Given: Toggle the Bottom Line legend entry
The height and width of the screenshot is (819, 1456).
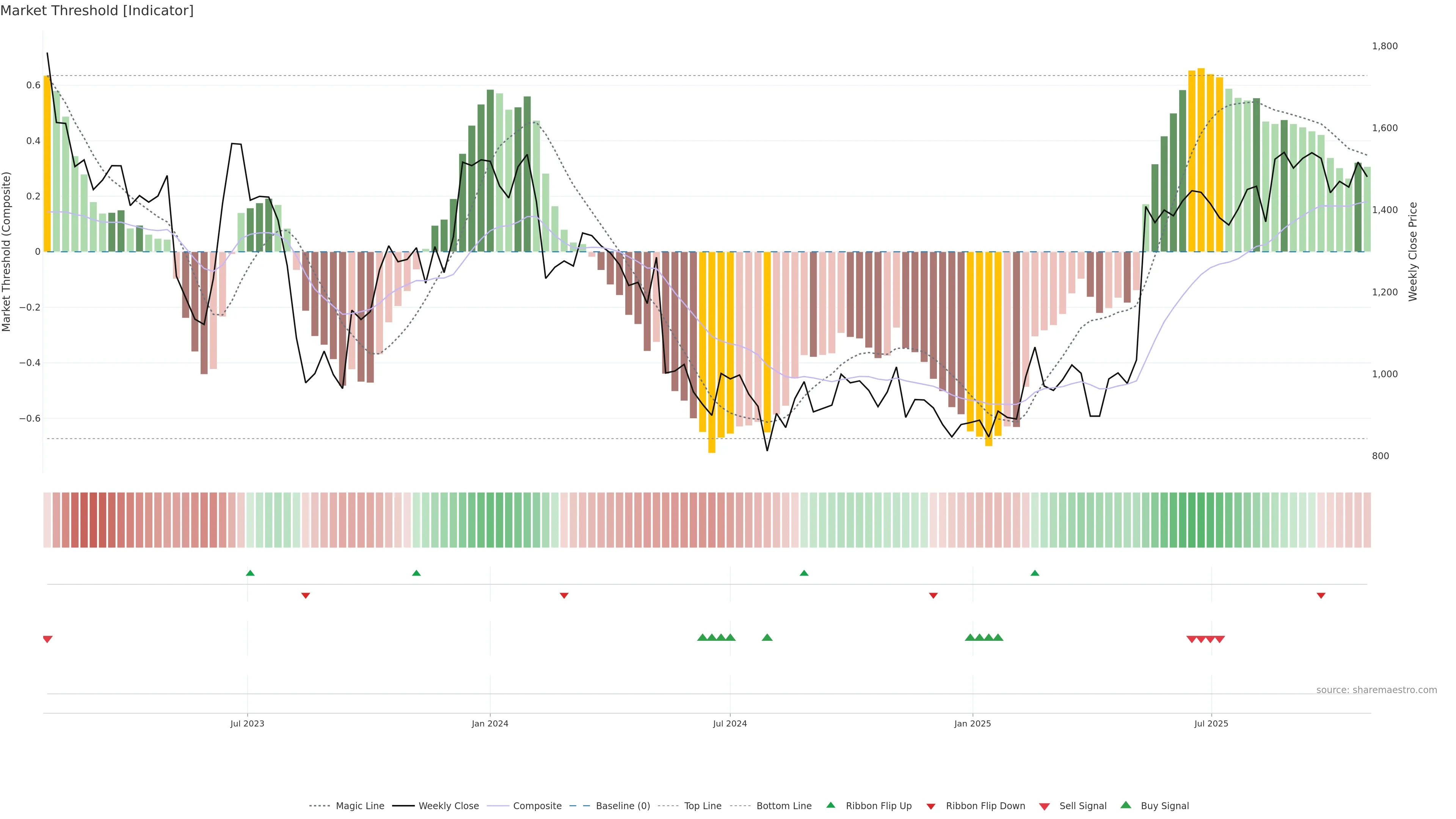Looking at the screenshot, I should coord(783,806).
